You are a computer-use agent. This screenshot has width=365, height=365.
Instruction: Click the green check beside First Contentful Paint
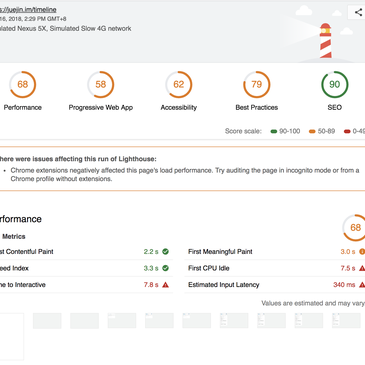click(x=165, y=252)
